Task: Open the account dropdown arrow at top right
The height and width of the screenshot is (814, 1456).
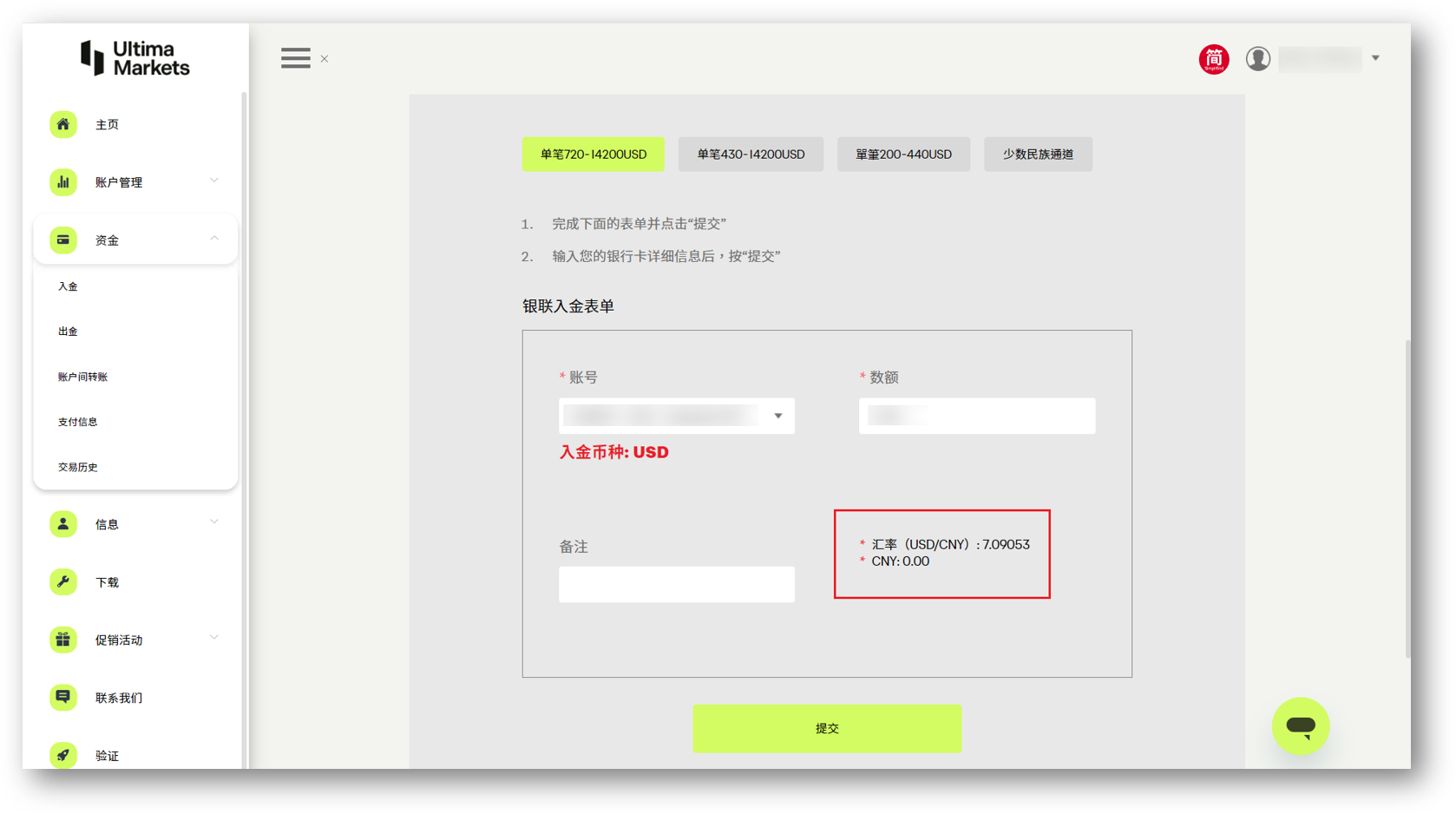Action: pos(1375,58)
